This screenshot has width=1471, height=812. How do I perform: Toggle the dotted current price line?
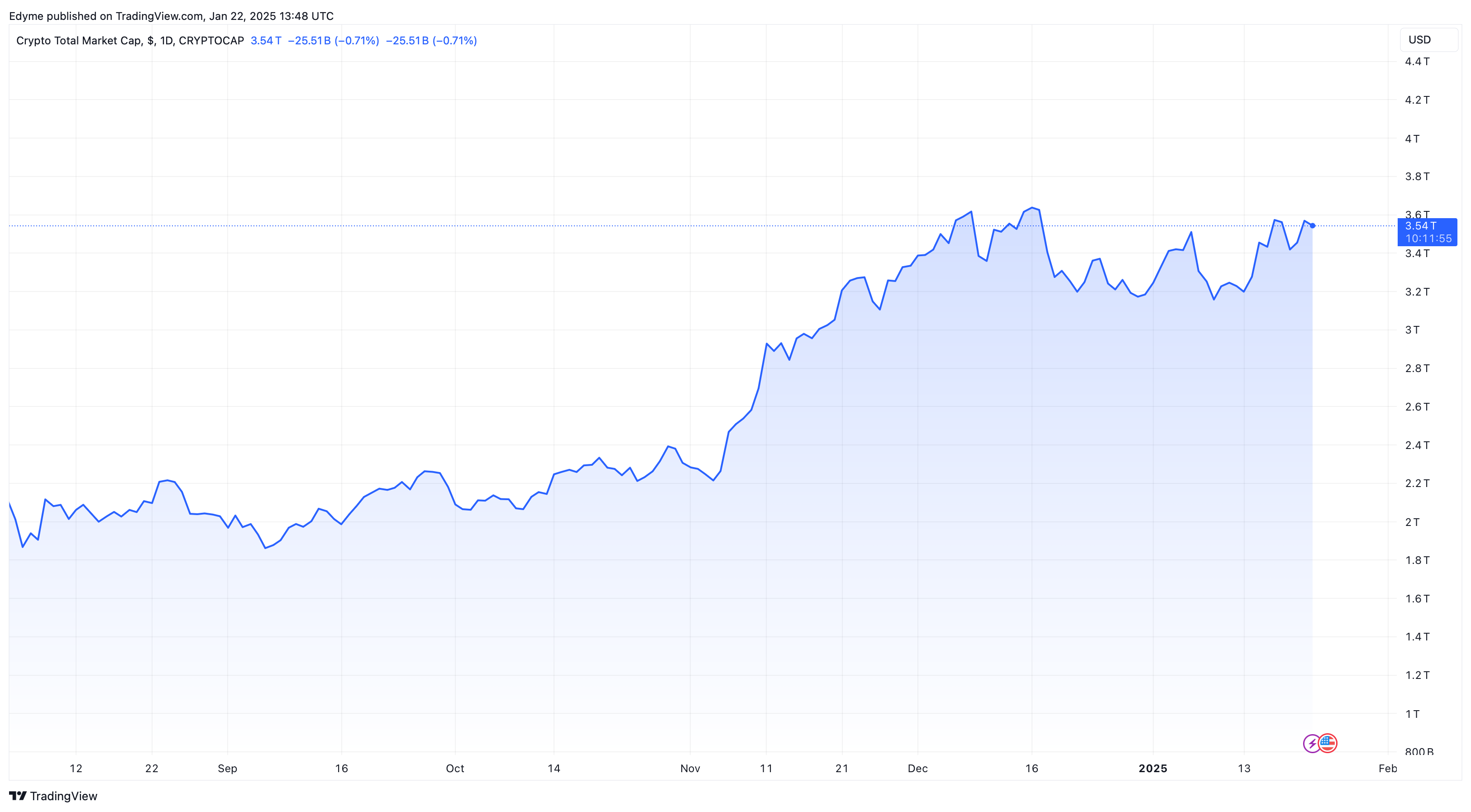tap(685, 226)
